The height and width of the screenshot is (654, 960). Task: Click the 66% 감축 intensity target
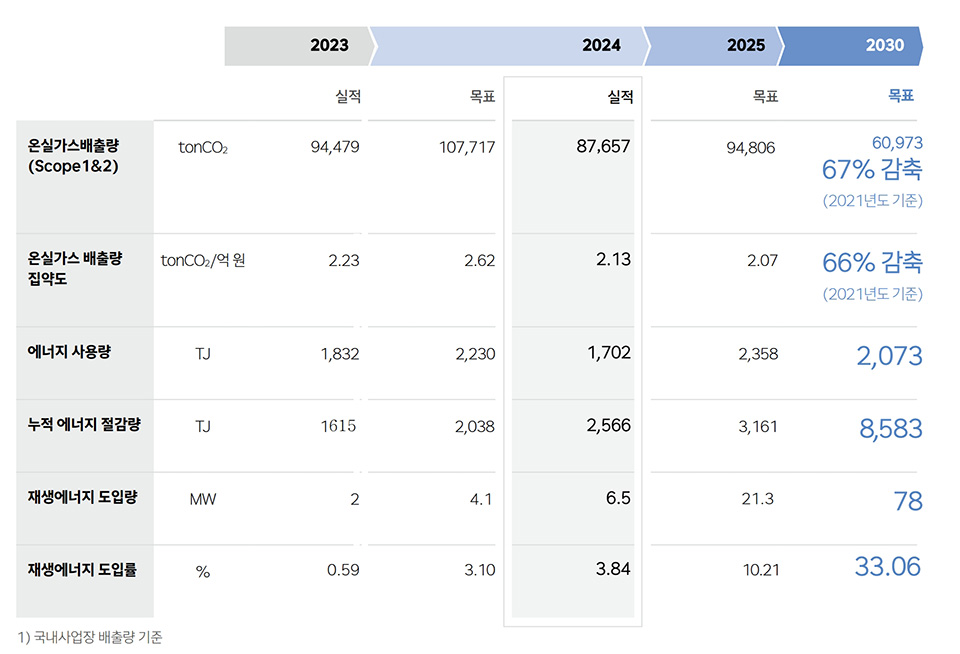871,263
